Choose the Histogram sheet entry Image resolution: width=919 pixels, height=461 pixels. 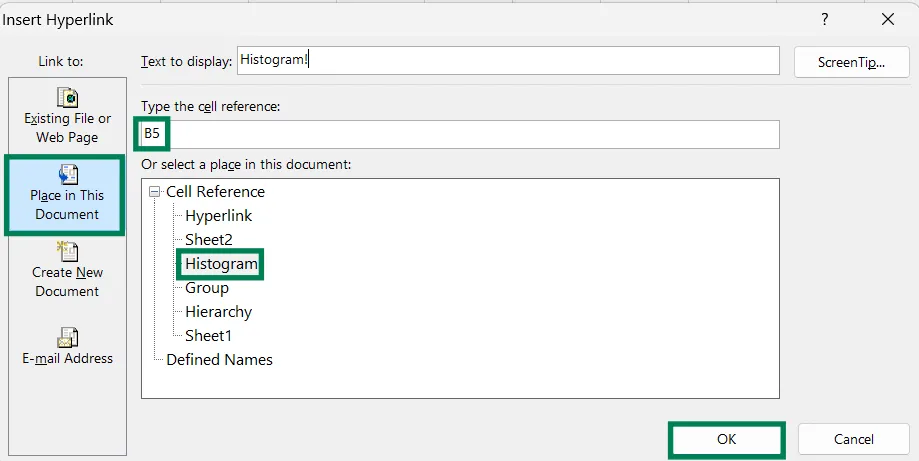pyautogui.click(x=221, y=264)
